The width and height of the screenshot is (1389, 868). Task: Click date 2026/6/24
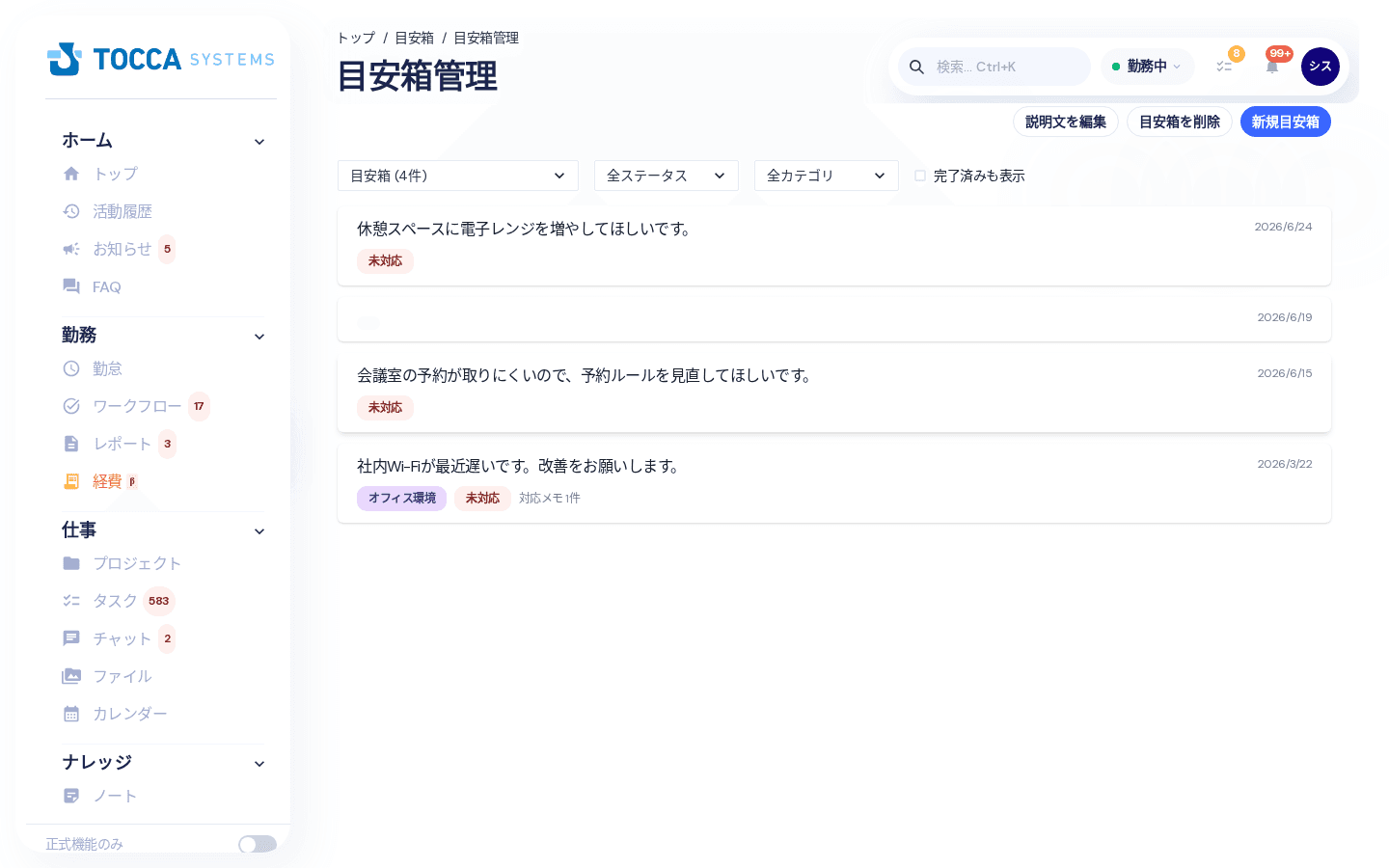1283,227
